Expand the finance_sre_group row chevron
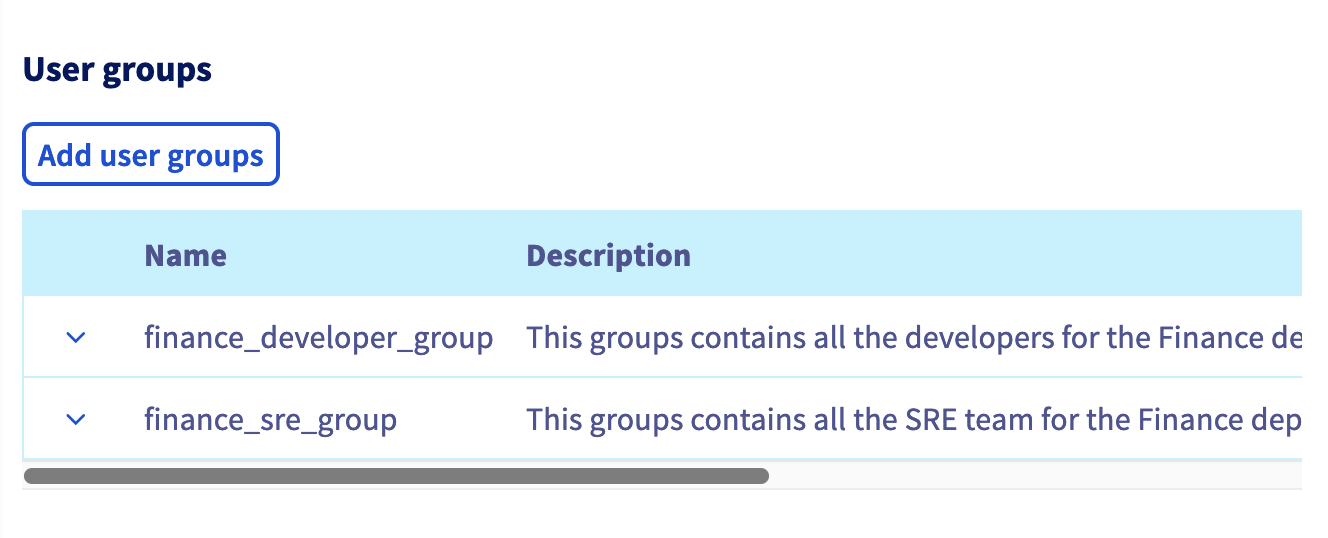The image size is (1328, 538). (75, 420)
